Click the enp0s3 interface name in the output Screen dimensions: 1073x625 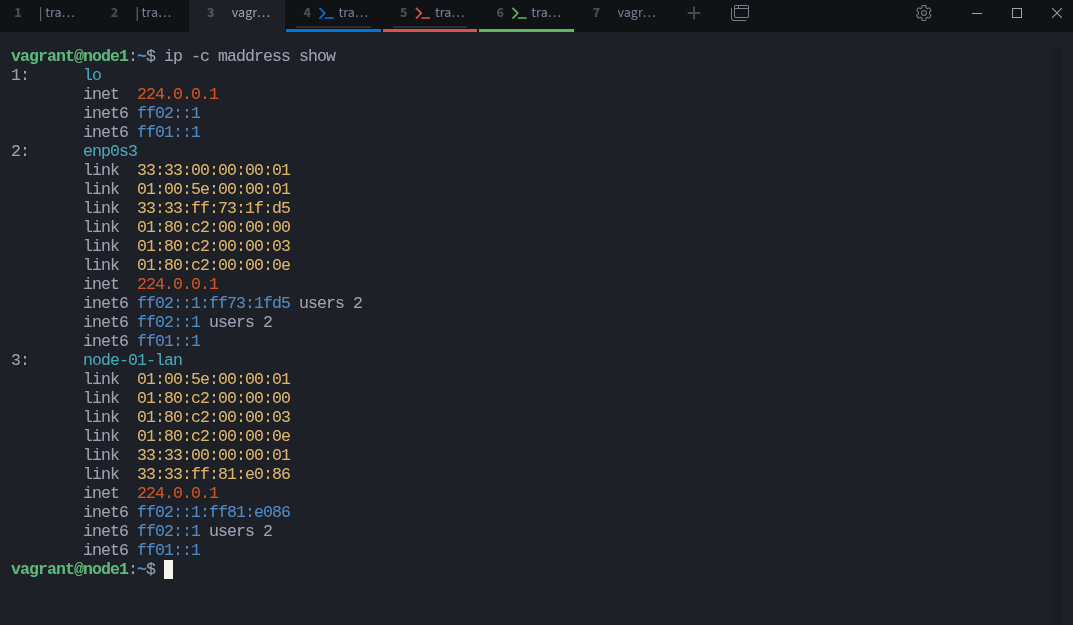point(110,151)
